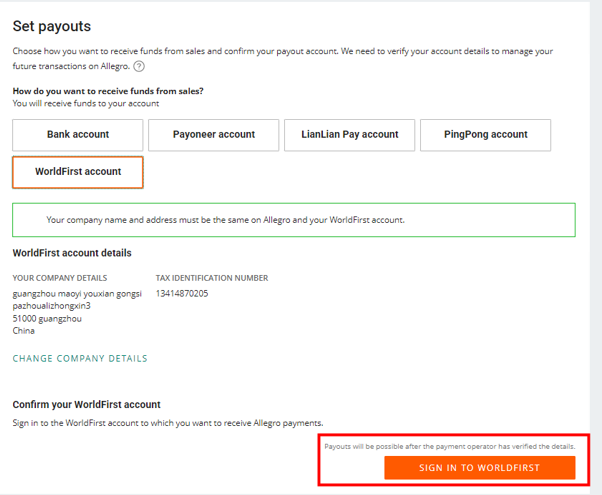The width and height of the screenshot is (602, 495).
Task: Click the green company name notice banner
Action: [294, 219]
